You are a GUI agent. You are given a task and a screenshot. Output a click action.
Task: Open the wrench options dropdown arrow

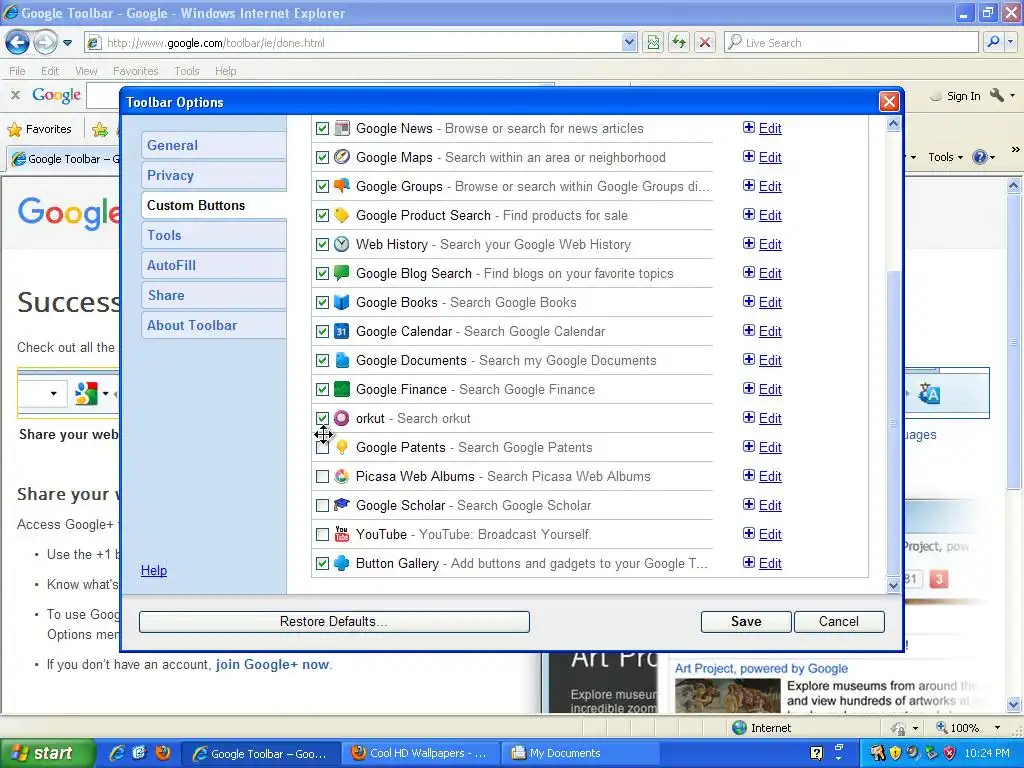pos(1012,96)
